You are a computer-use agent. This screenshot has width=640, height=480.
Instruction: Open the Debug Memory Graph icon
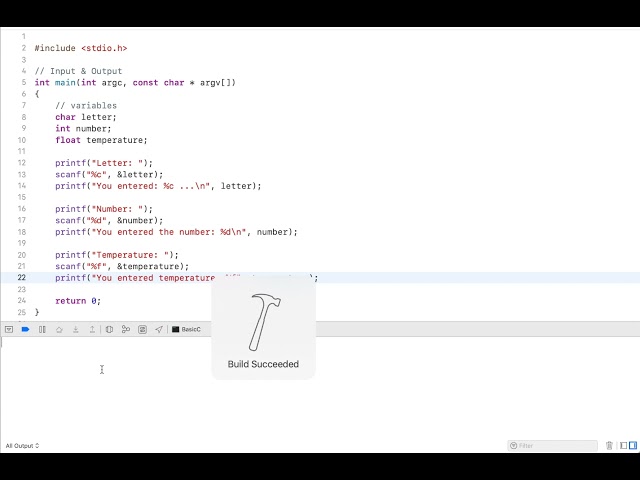(126, 329)
